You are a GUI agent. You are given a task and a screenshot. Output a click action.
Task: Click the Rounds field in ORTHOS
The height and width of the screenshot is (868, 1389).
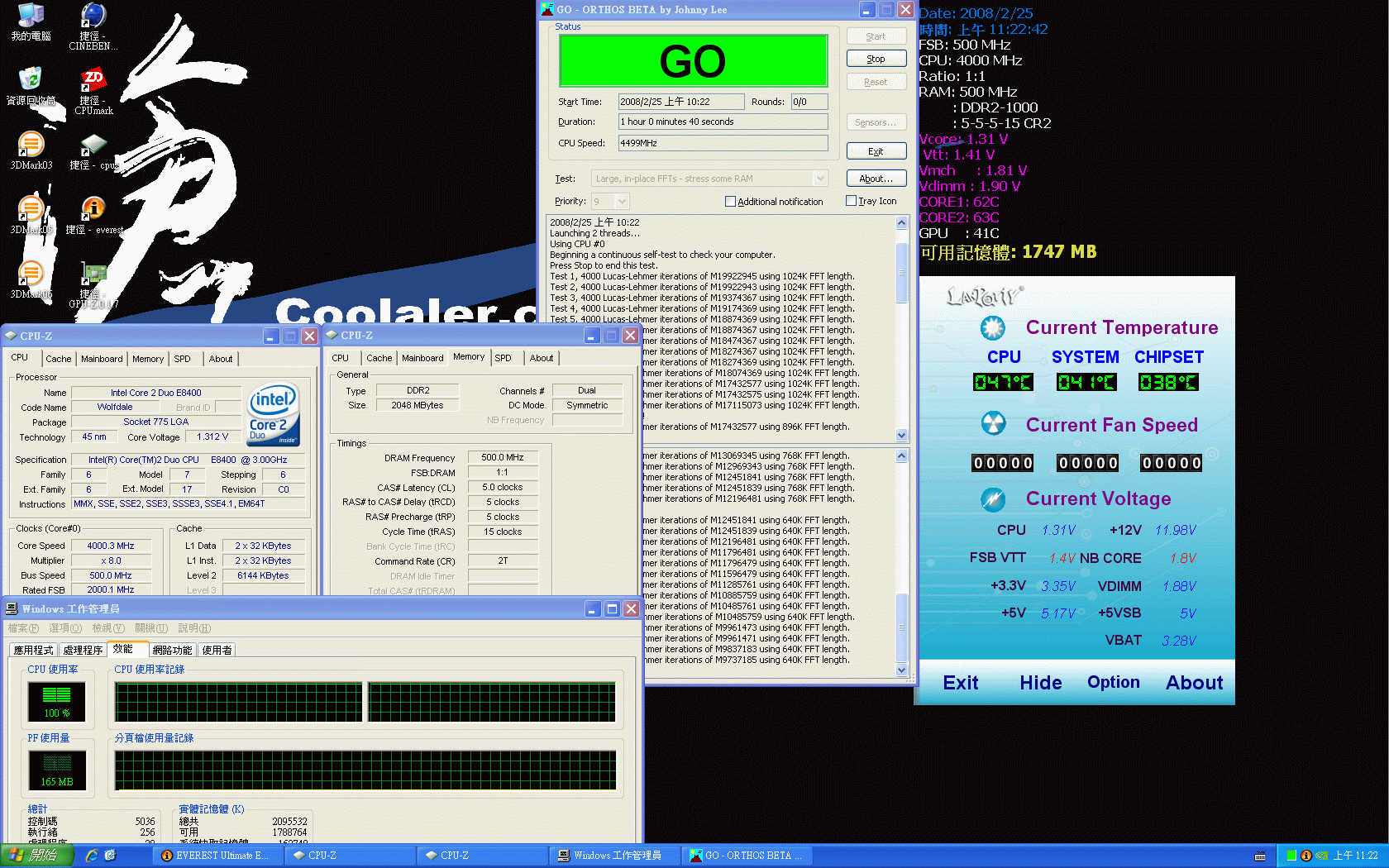click(x=809, y=102)
